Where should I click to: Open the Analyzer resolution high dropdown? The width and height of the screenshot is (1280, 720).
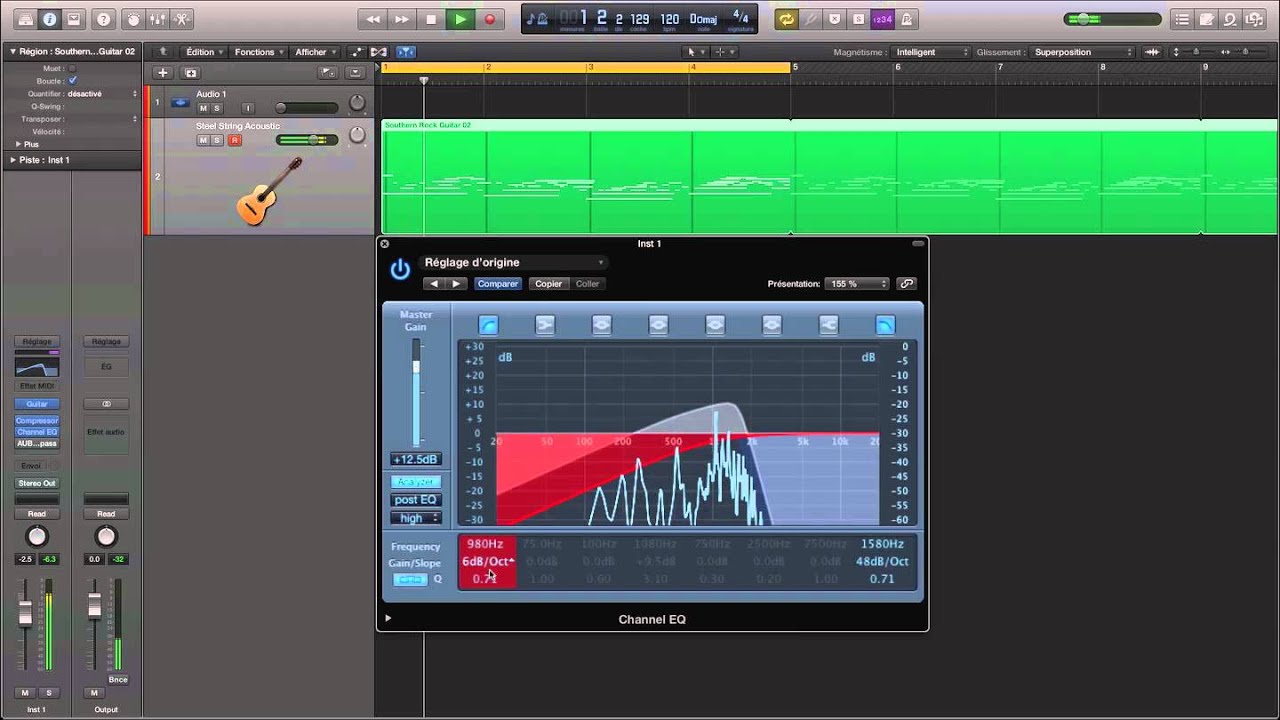pos(415,518)
